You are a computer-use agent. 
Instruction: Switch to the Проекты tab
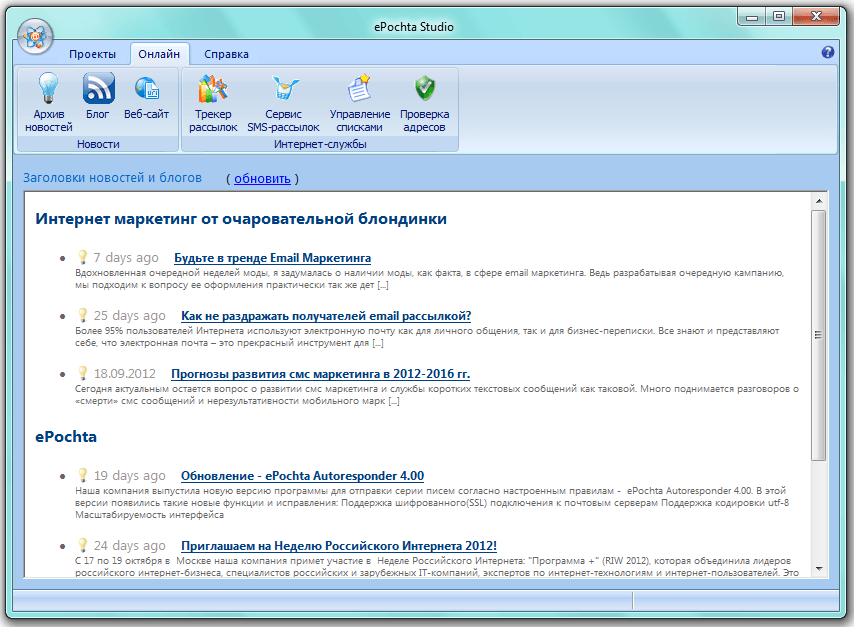pos(93,54)
